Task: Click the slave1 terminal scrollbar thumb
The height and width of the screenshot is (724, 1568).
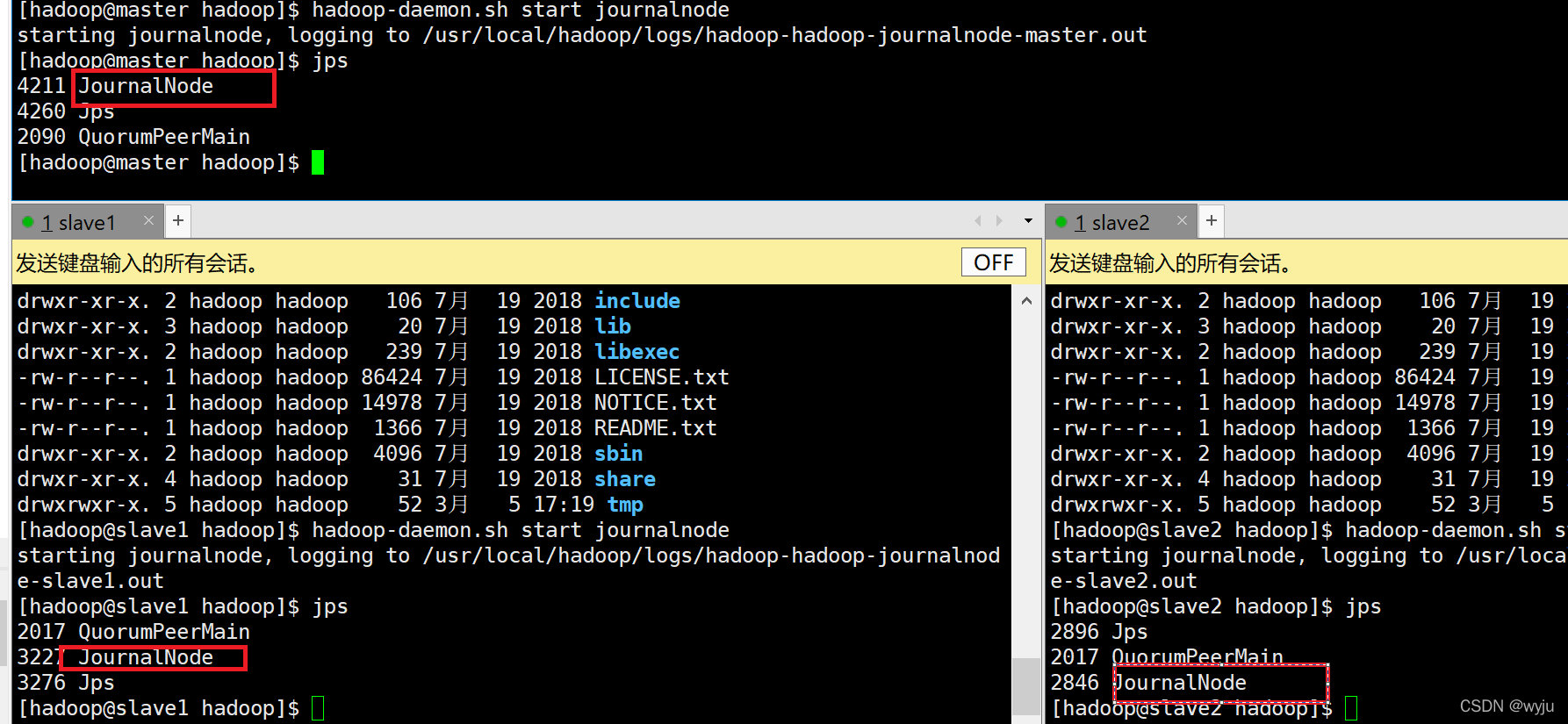Action: click(x=1026, y=686)
